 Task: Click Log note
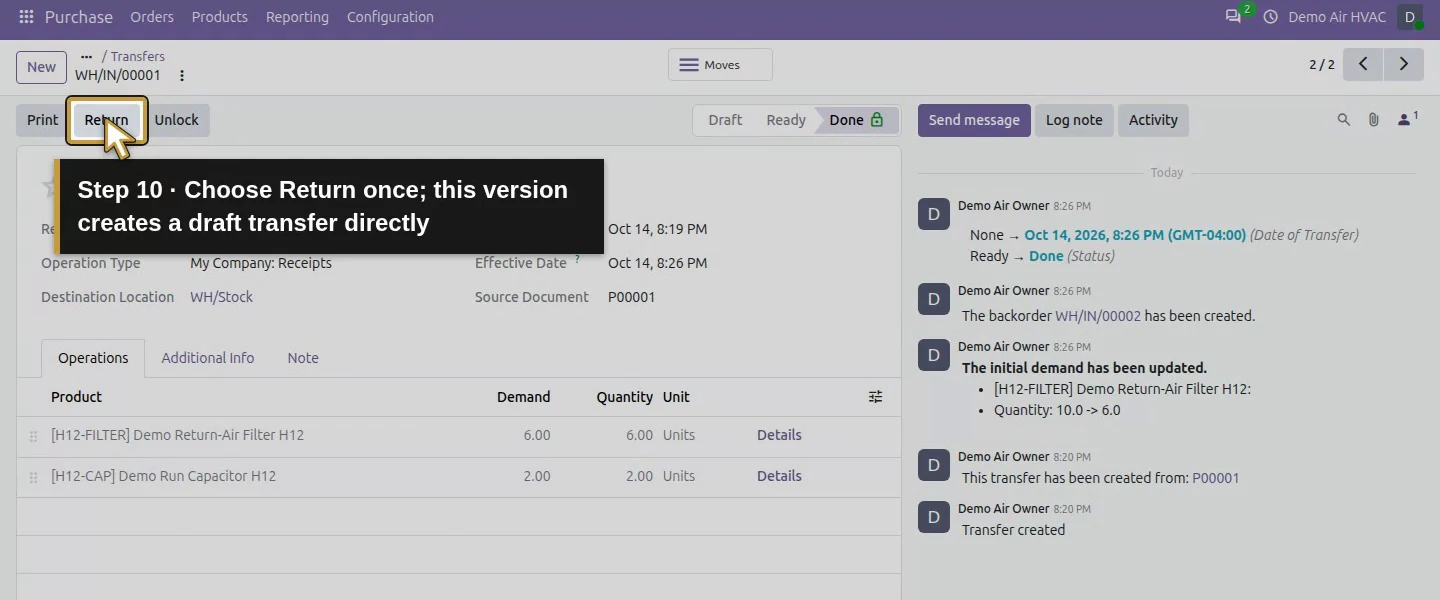click(1074, 120)
